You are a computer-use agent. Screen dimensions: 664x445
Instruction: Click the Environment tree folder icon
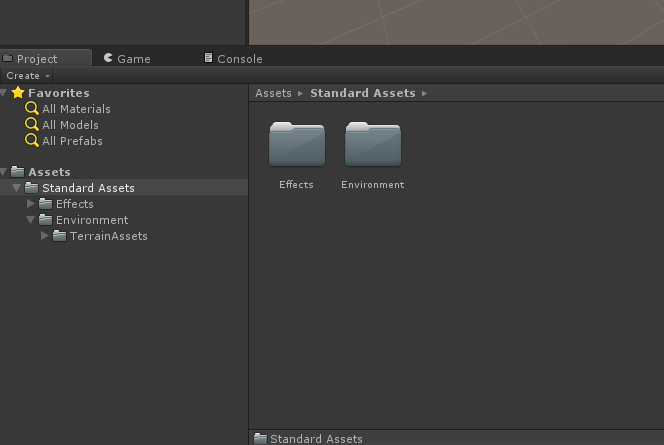coord(45,219)
